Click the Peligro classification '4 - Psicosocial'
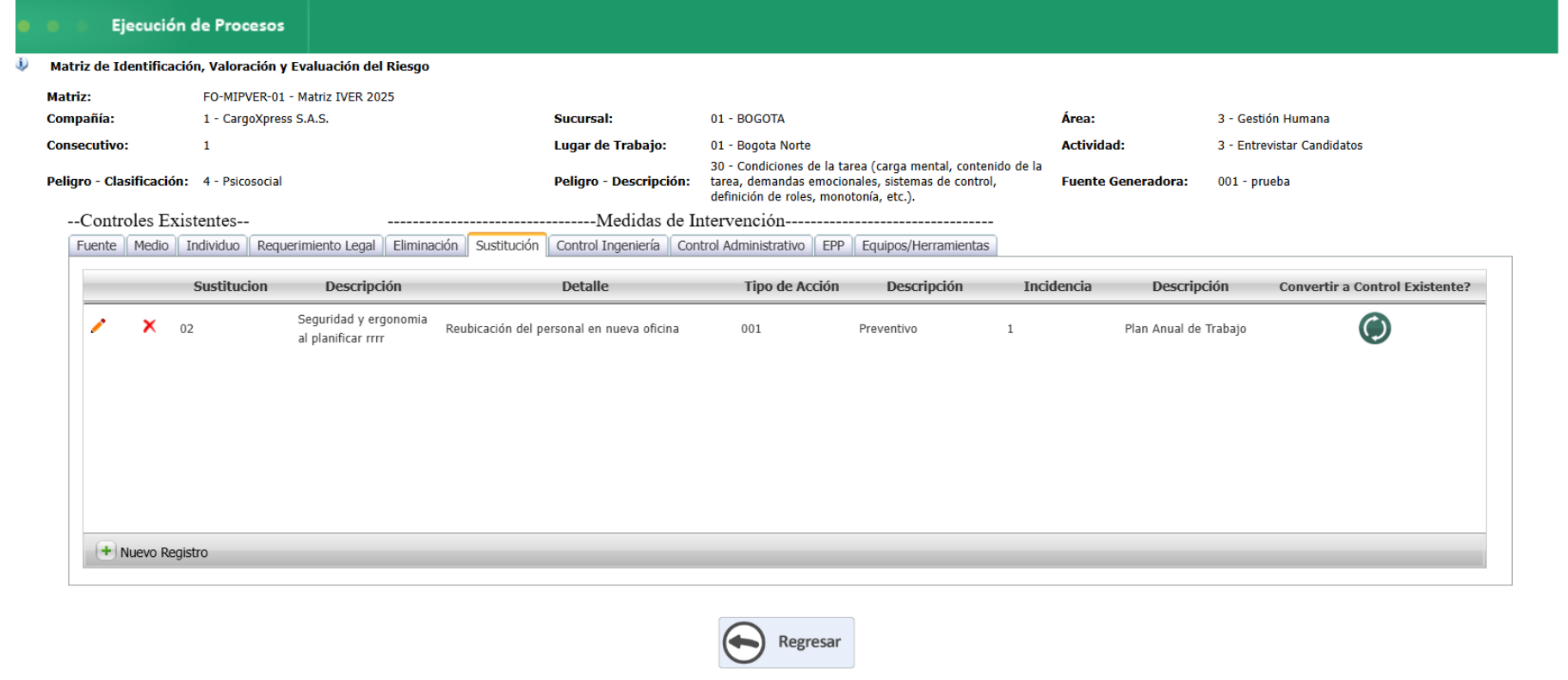 click(x=243, y=182)
